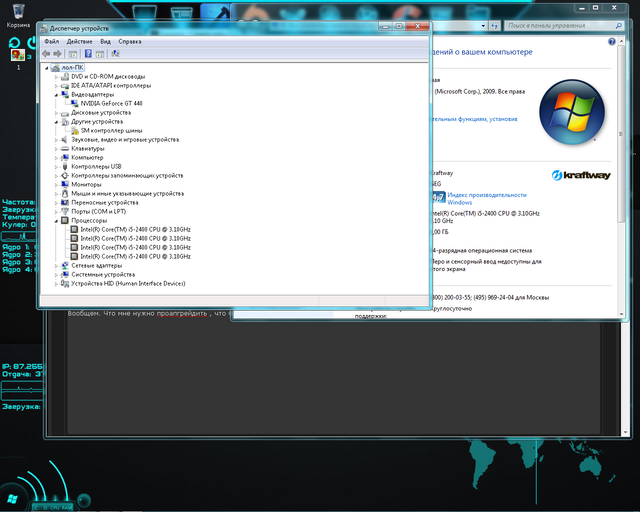Screen dimensions: 640x512
Task: Click the sound devices speaker icon
Action: (64, 140)
